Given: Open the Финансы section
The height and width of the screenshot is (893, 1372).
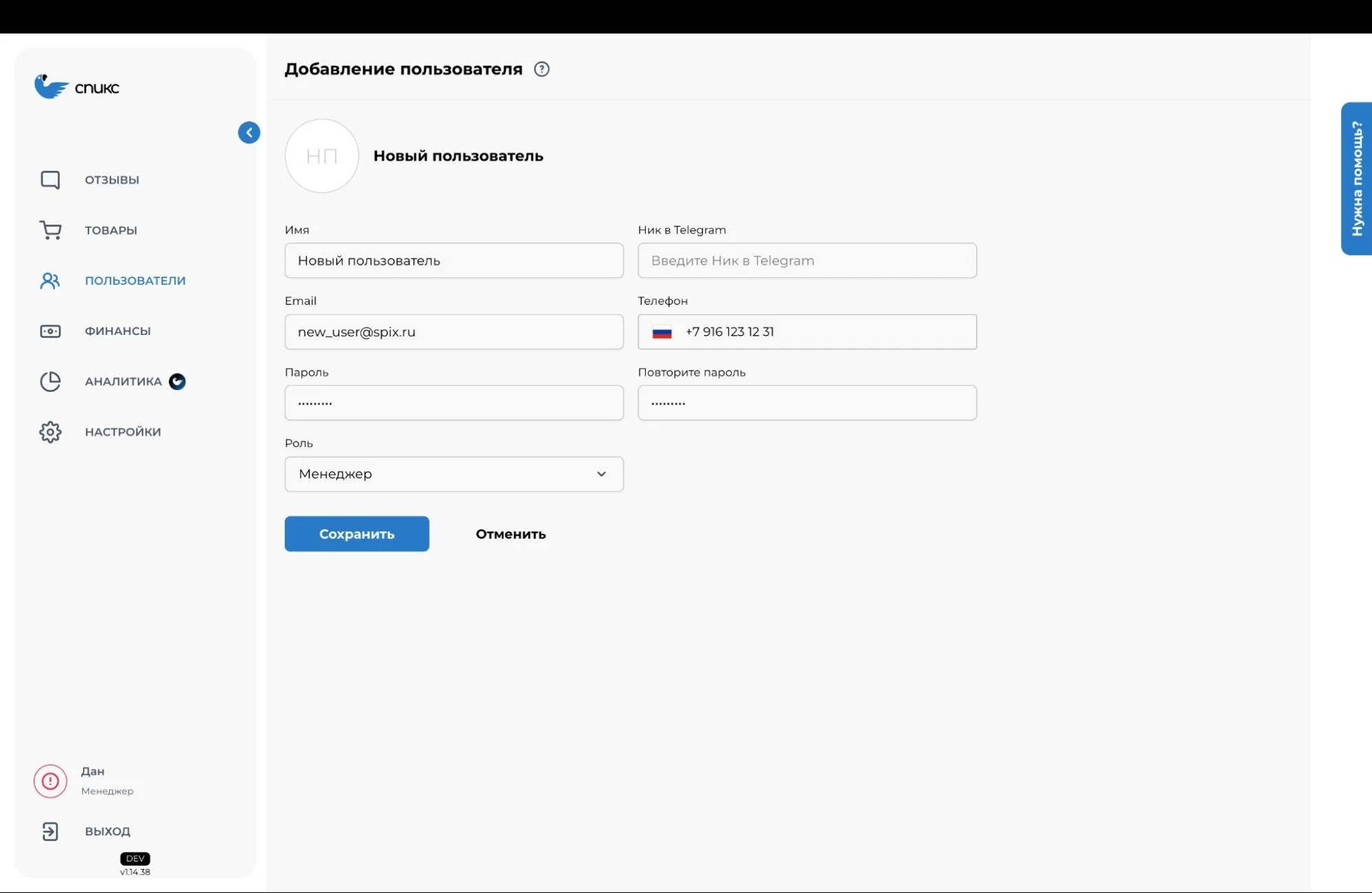Looking at the screenshot, I should (117, 331).
